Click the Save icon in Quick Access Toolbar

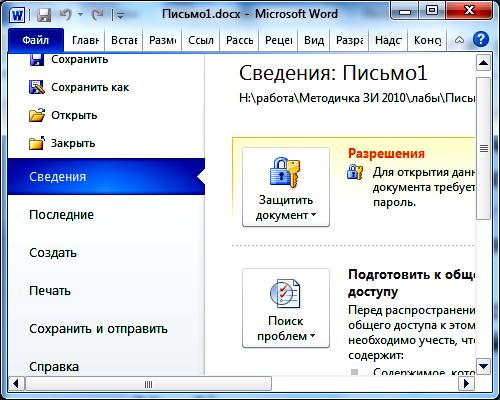point(44,15)
